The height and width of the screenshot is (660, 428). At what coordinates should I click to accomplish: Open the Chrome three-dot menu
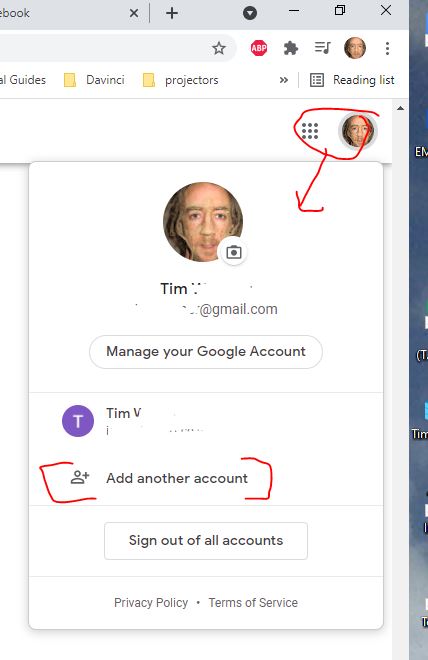pyautogui.click(x=387, y=48)
